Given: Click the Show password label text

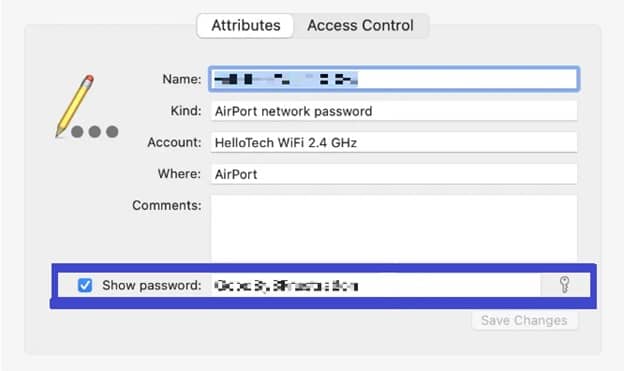Looking at the screenshot, I should coord(152,285).
